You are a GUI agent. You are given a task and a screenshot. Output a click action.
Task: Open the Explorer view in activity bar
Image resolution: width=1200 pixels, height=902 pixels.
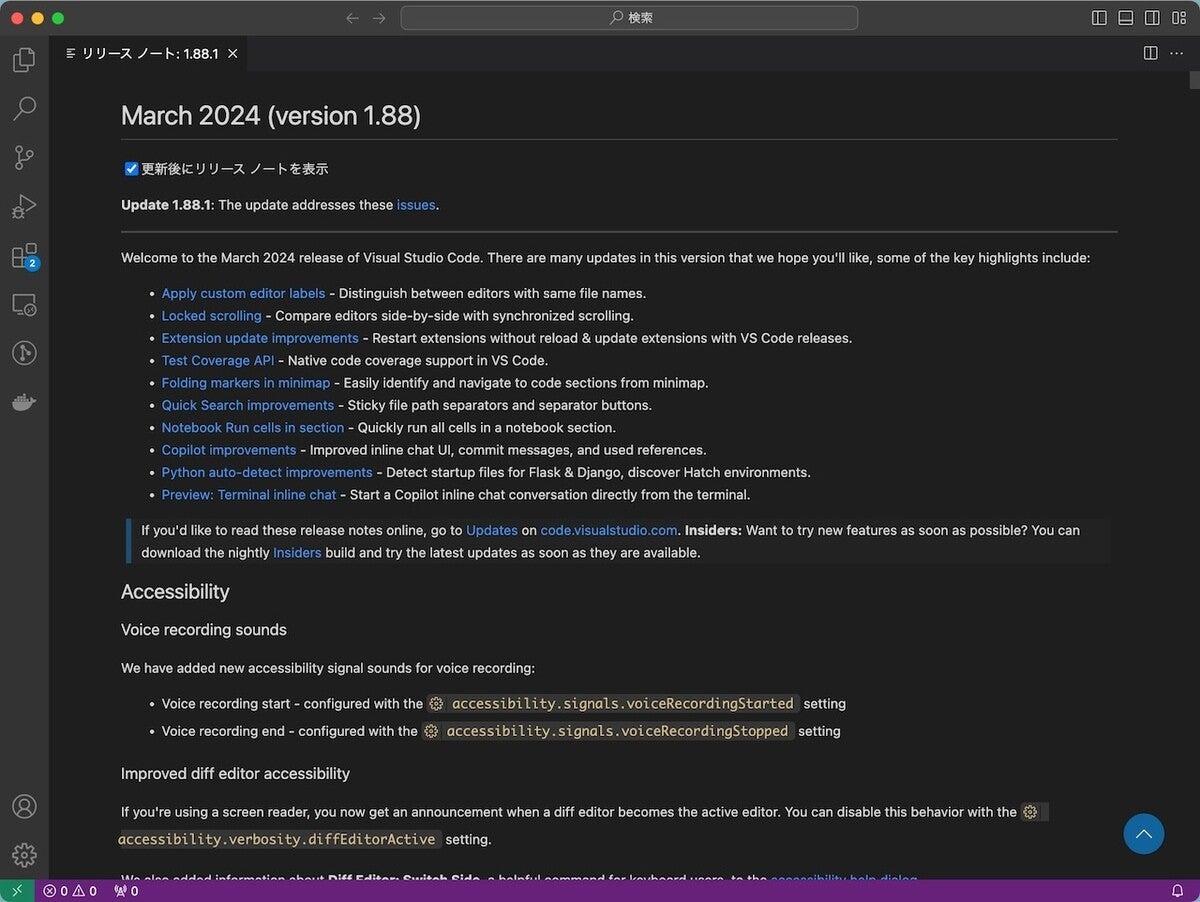(x=24, y=61)
